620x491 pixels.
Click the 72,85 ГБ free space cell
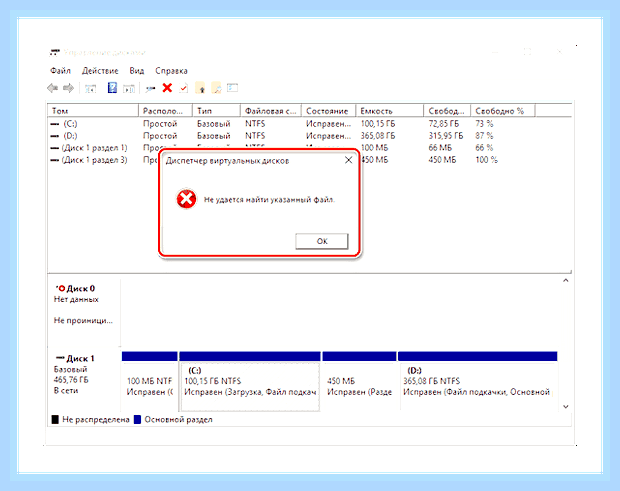pos(444,124)
